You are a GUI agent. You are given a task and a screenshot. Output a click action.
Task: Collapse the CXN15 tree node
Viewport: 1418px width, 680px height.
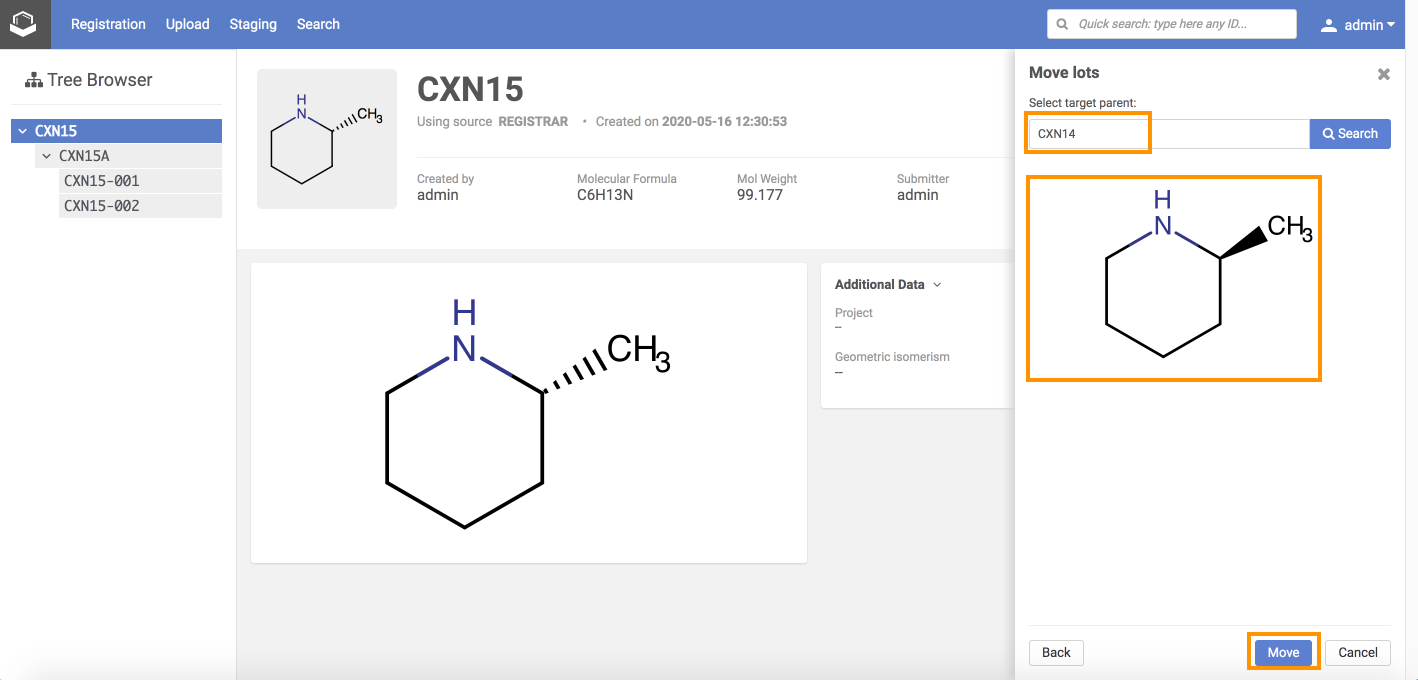(23, 131)
